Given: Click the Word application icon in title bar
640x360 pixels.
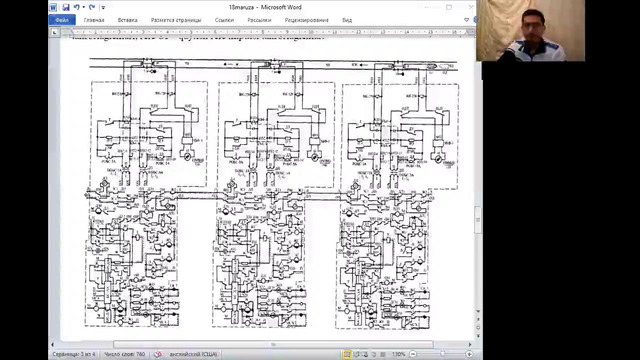Looking at the screenshot, I should 53,7.
